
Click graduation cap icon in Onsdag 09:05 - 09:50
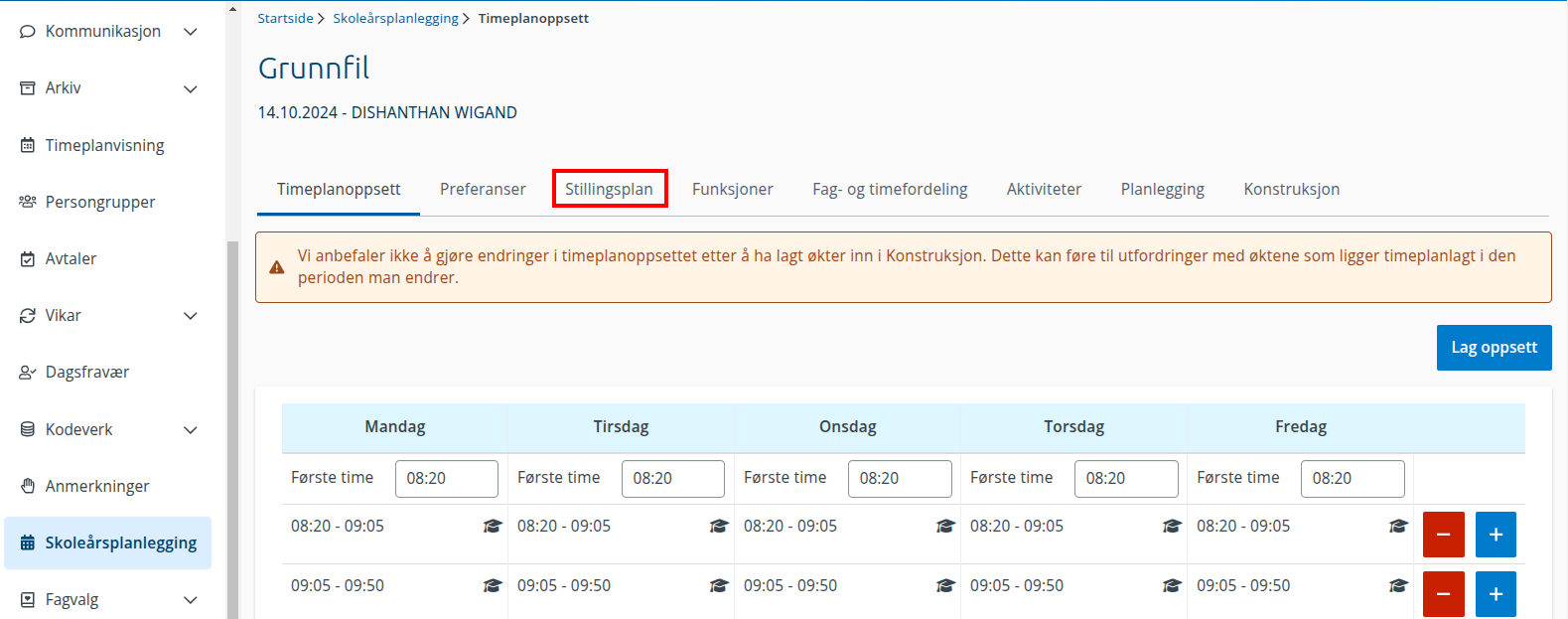pyautogui.click(x=945, y=585)
